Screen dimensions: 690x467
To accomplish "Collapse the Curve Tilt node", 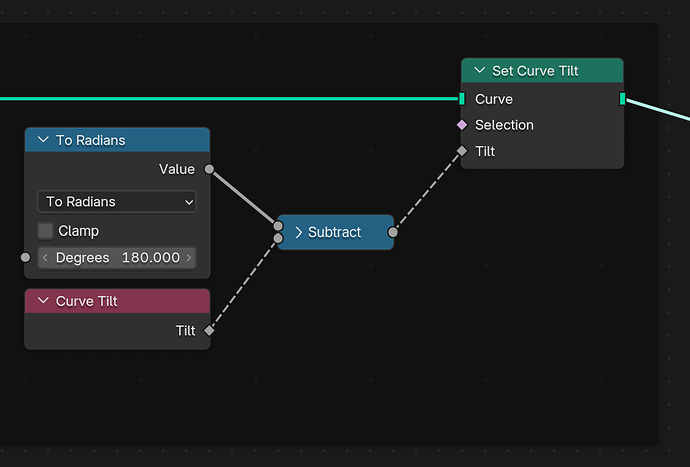I will tap(43, 301).
